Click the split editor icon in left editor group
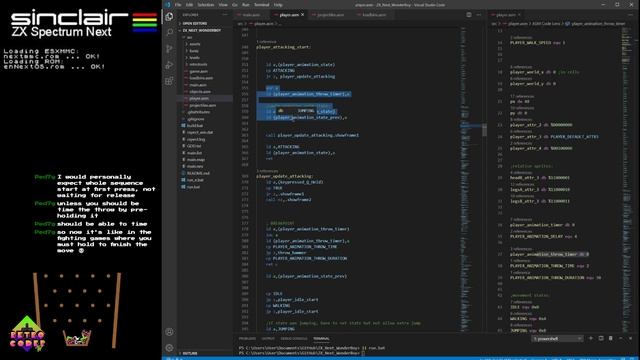This screenshot has width=640, height=360. coord(469,15)
